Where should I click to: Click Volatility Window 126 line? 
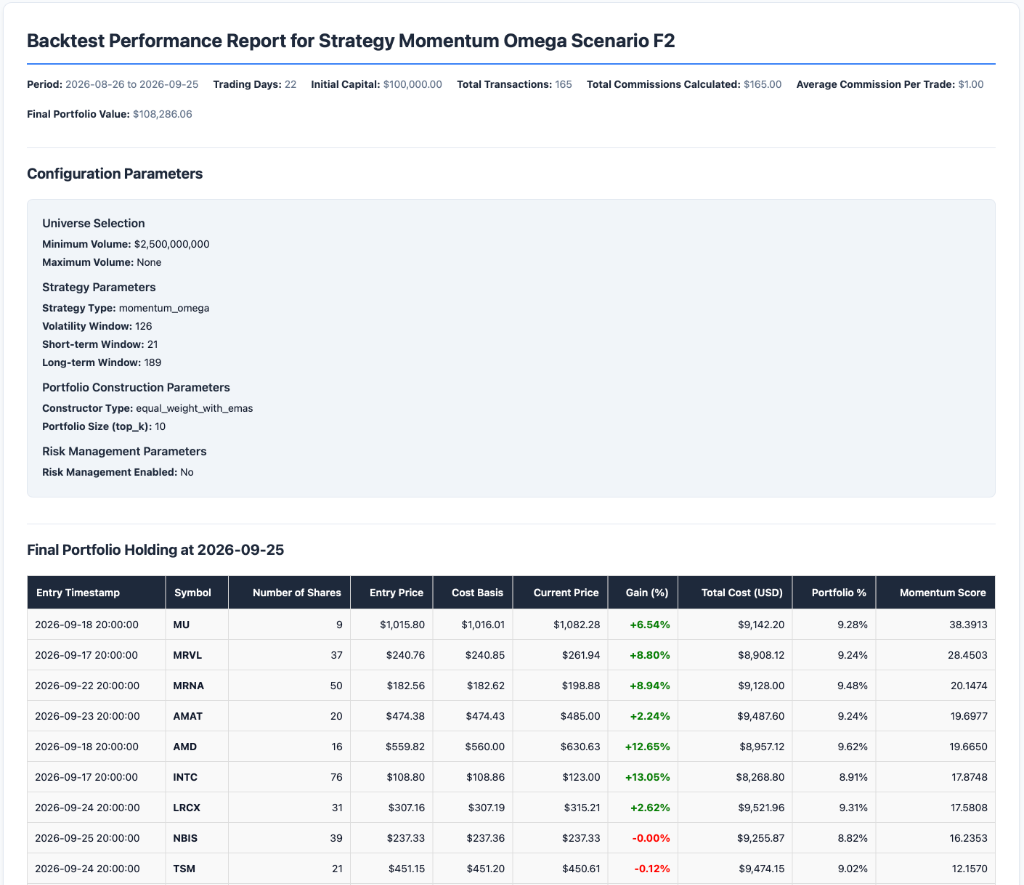[x=97, y=327]
